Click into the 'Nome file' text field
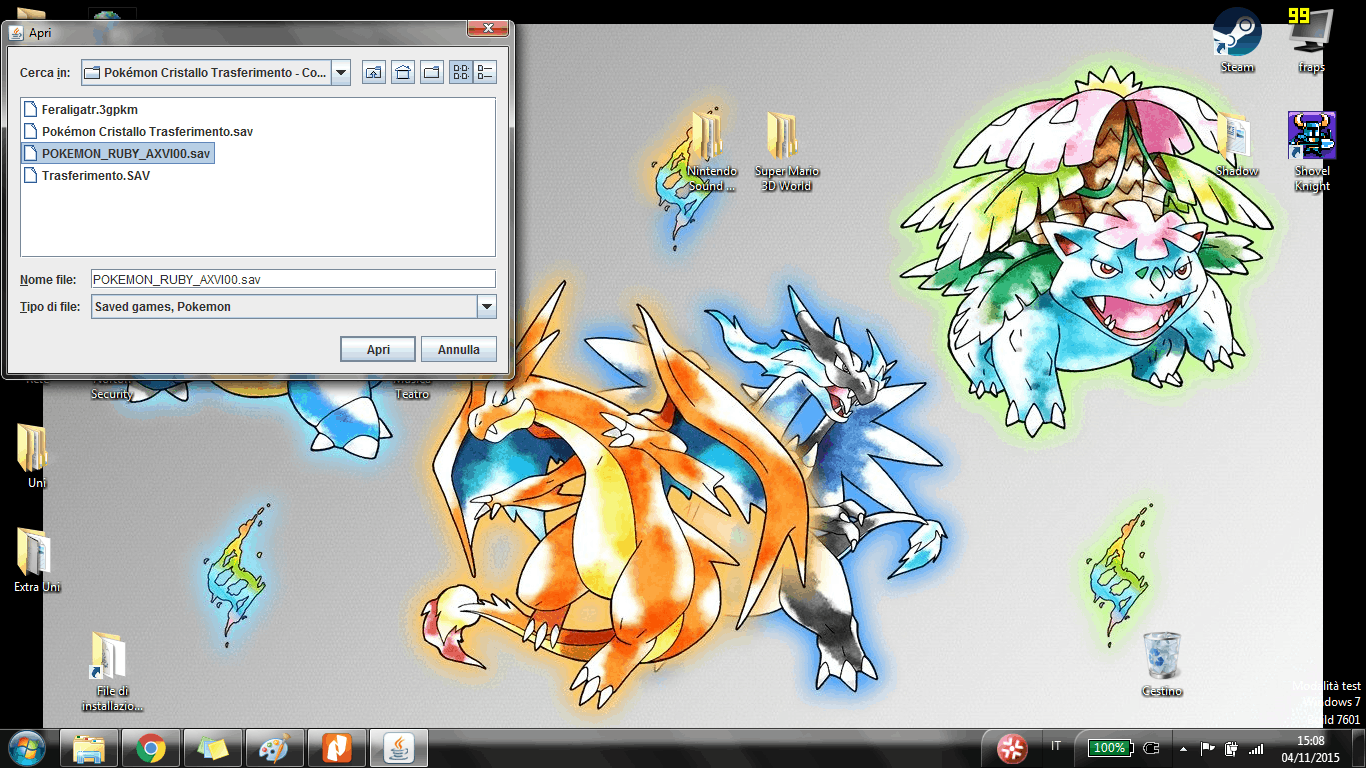The height and width of the screenshot is (768, 1366). click(x=293, y=279)
